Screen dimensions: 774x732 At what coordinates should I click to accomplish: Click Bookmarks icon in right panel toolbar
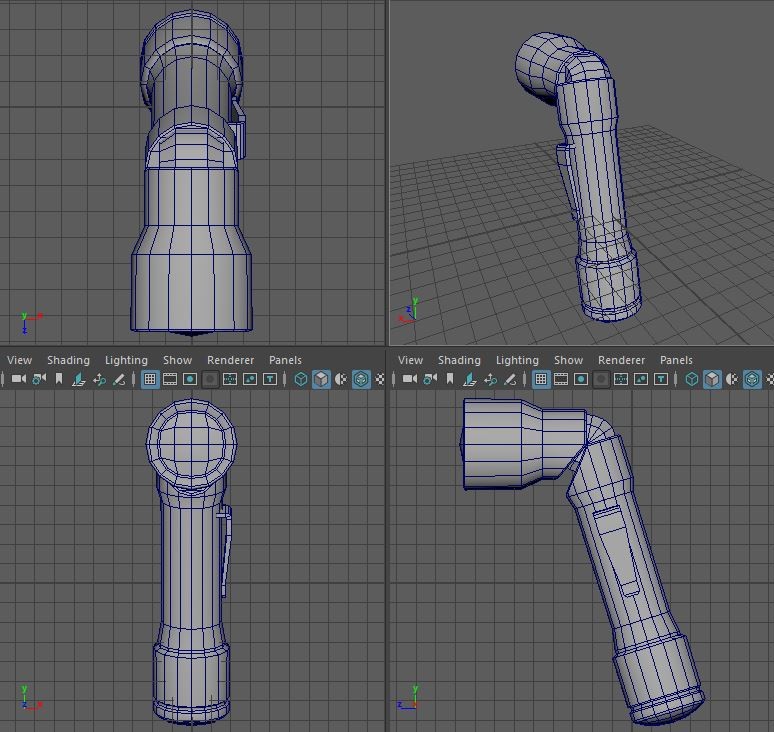(x=450, y=379)
